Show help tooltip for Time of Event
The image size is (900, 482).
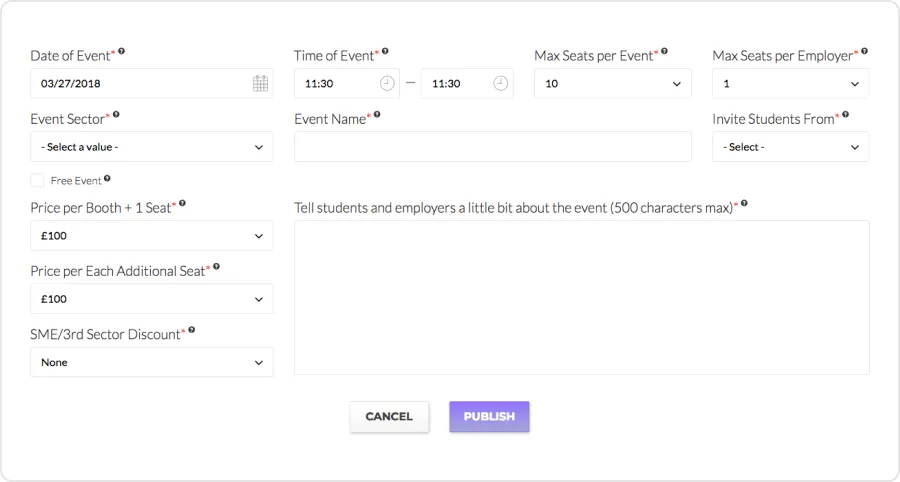coord(385,51)
